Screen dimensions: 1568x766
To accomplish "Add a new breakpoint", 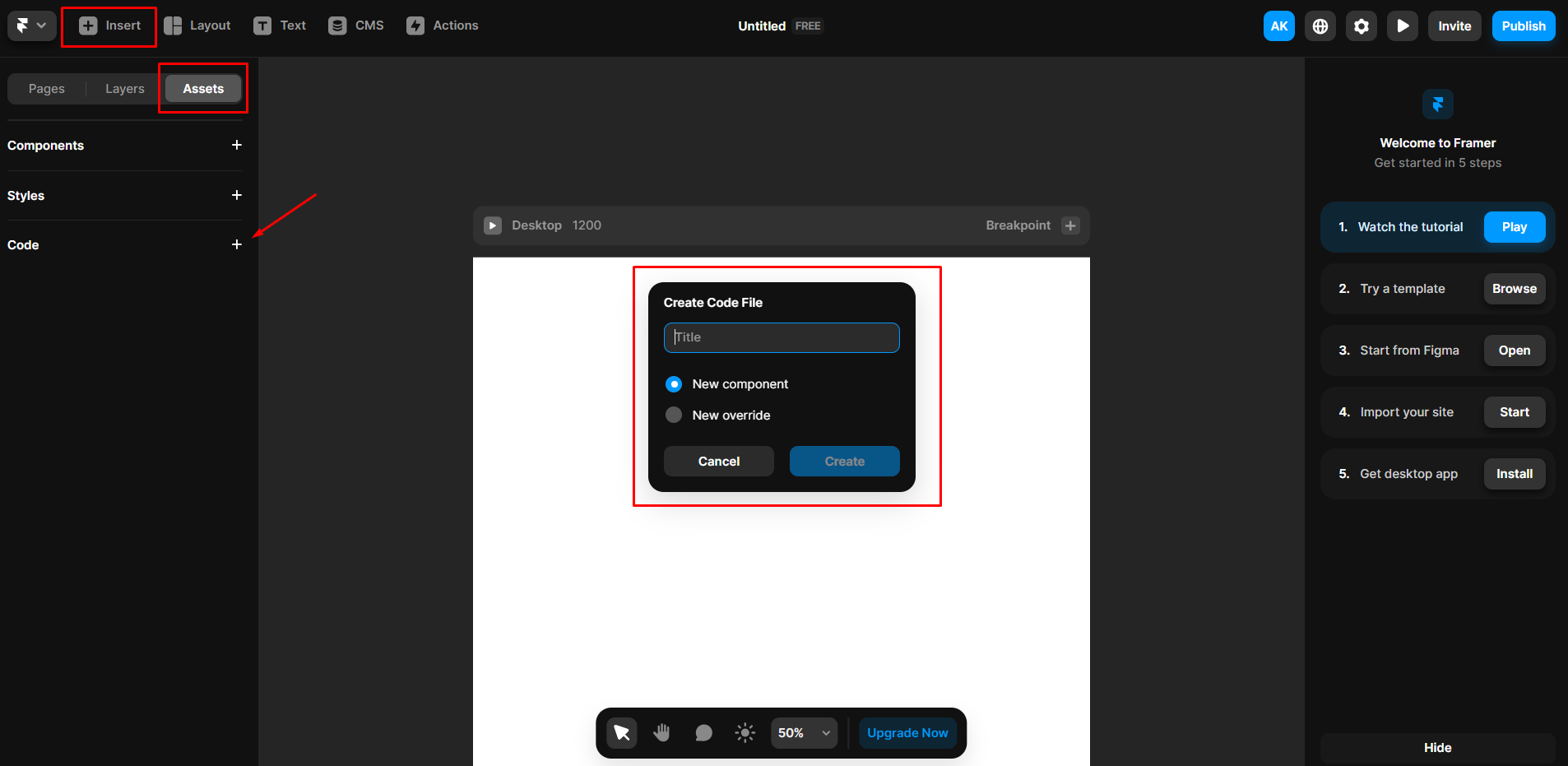I will pyautogui.click(x=1070, y=225).
